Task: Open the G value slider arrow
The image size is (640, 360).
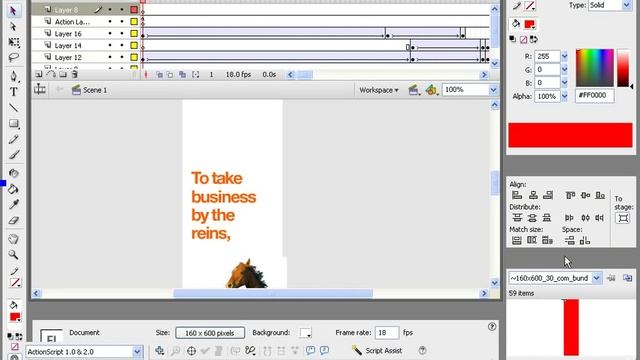Action: point(564,70)
